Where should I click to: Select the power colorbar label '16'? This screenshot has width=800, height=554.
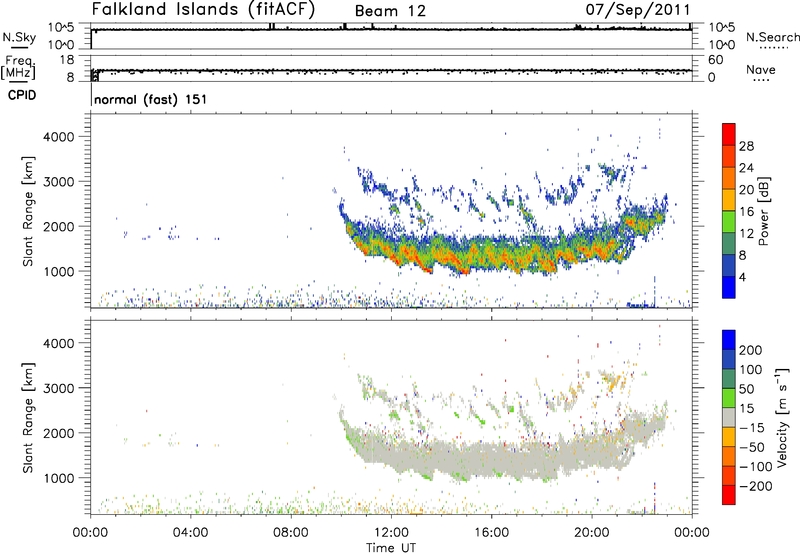pyautogui.click(x=746, y=212)
